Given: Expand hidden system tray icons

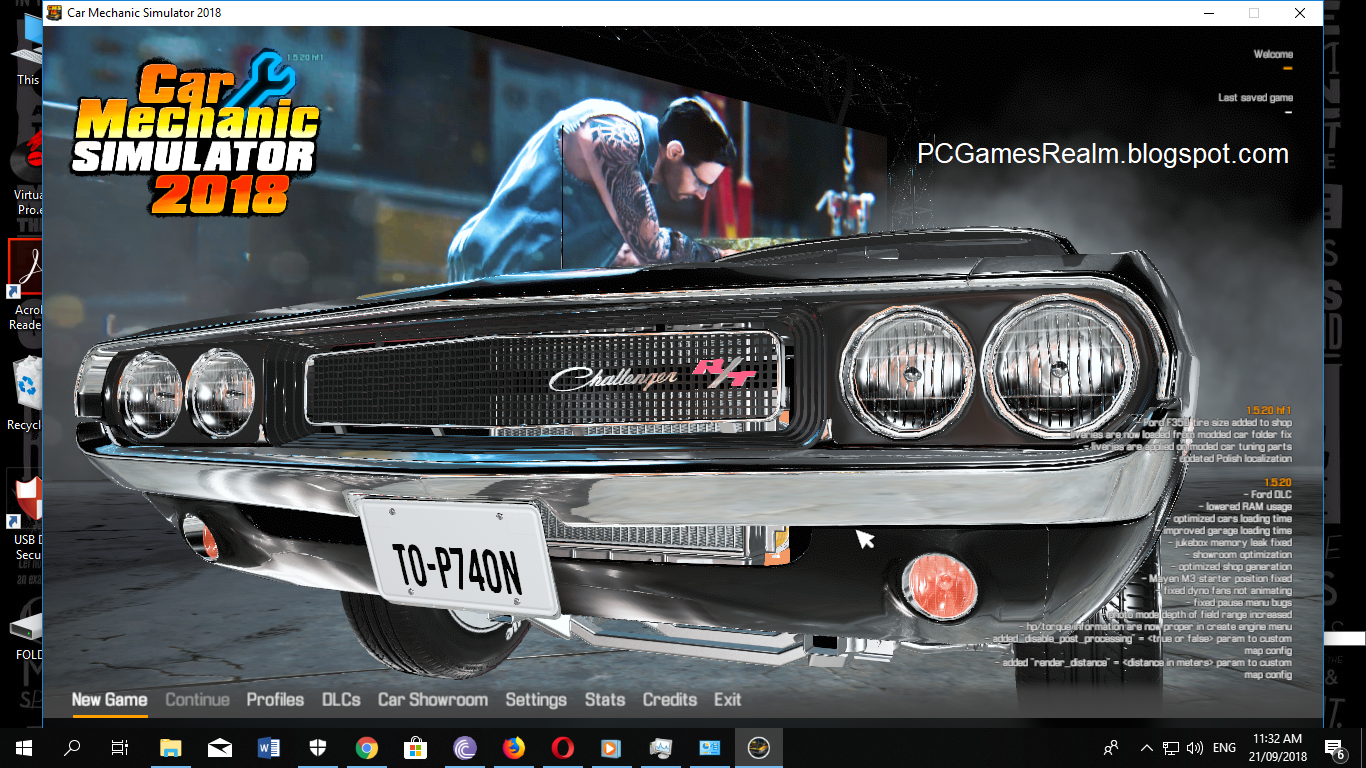Looking at the screenshot, I should click(1146, 748).
